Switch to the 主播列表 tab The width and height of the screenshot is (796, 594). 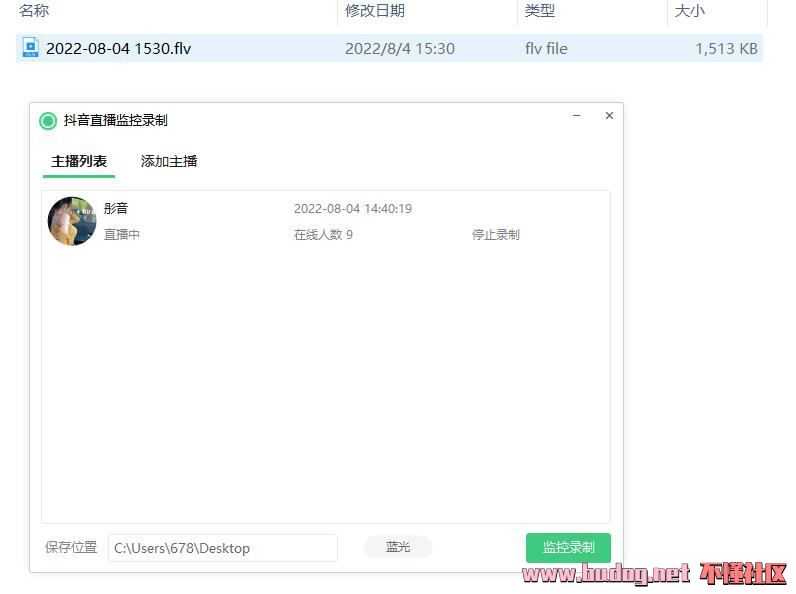79,161
